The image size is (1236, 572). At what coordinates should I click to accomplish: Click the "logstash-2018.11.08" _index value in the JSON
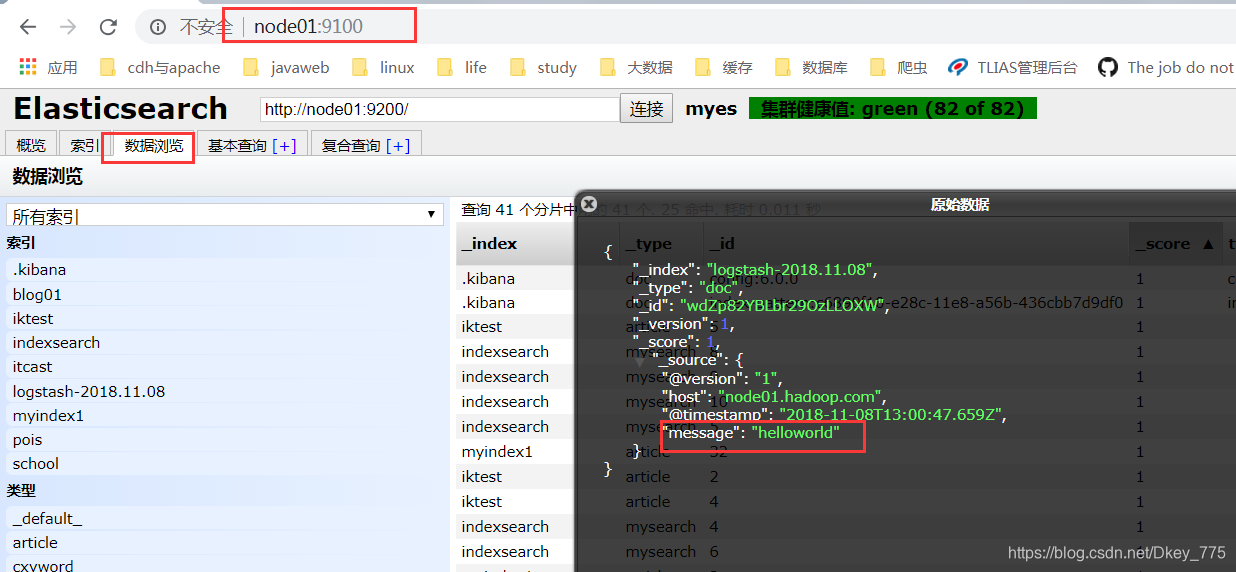(791, 270)
